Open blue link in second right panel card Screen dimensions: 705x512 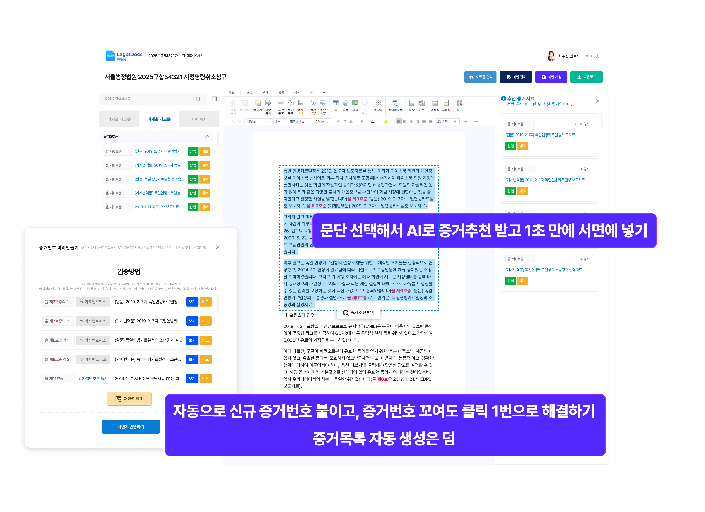(x=545, y=179)
